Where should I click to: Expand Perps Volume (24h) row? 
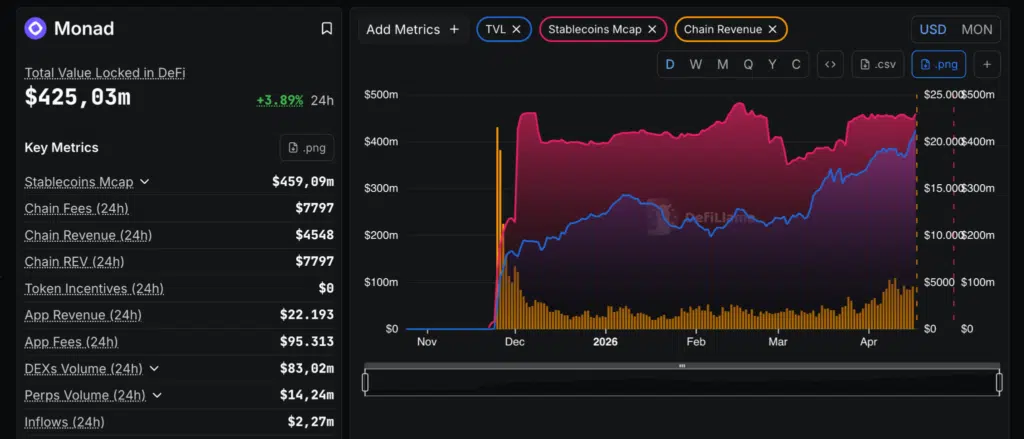click(157, 395)
